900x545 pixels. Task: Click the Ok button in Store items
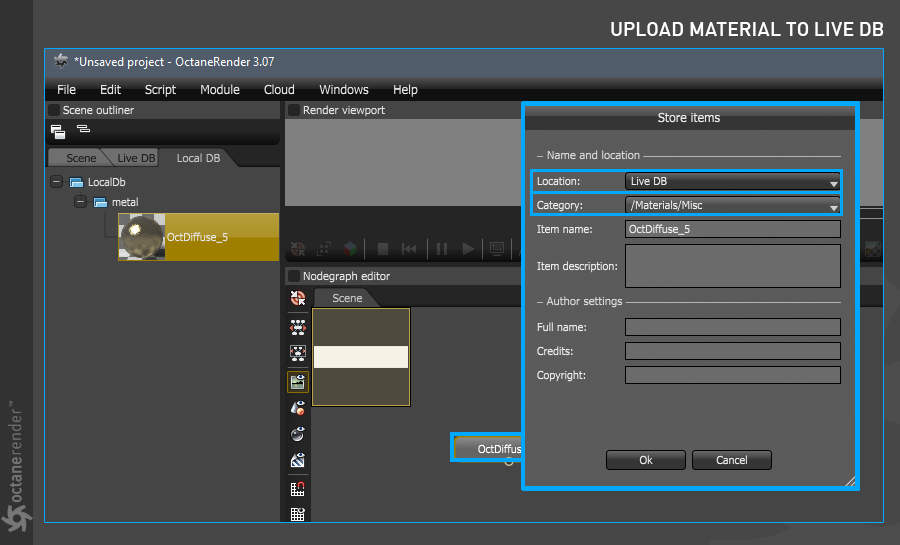[x=646, y=460]
